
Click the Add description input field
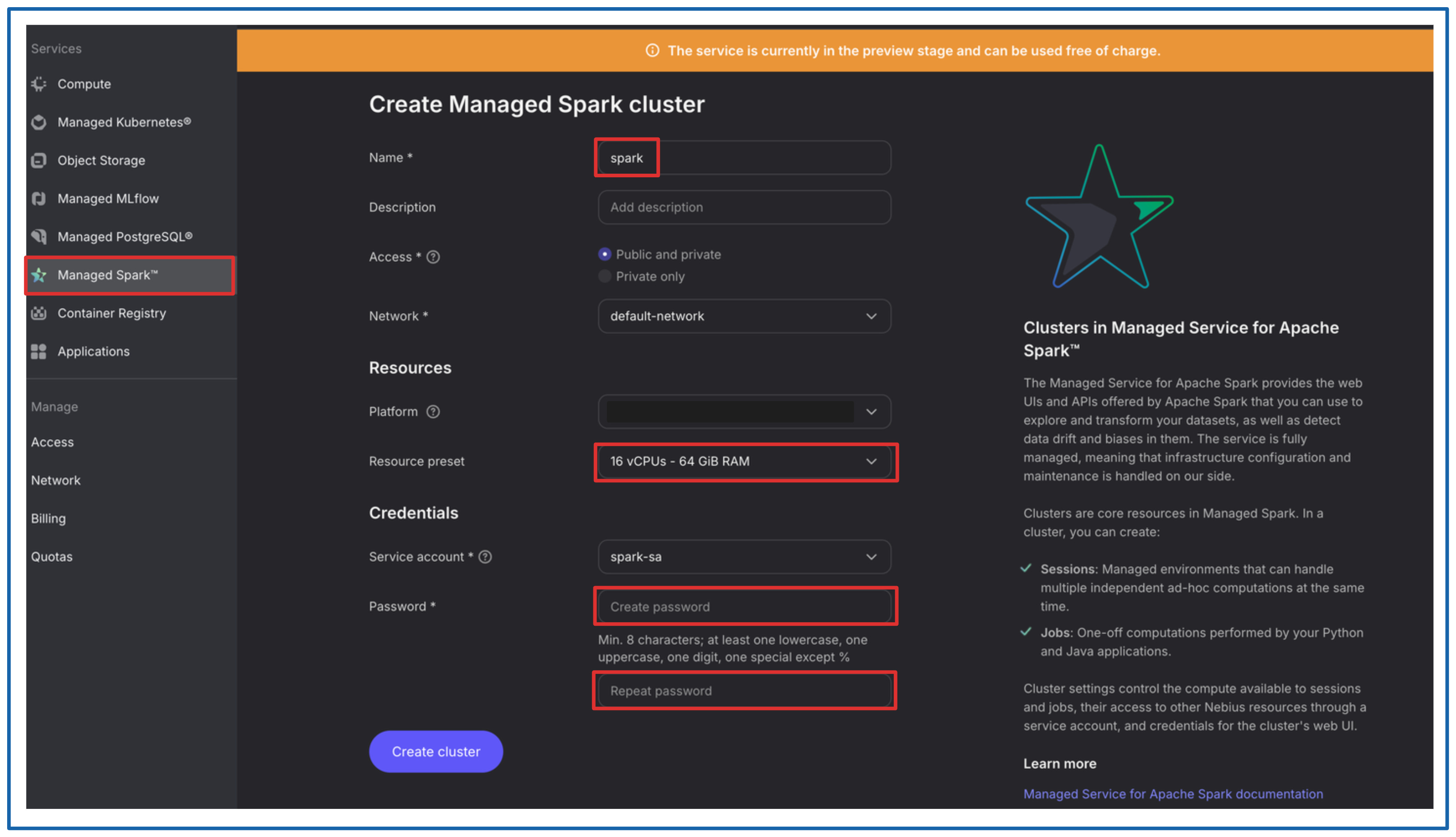pos(744,207)
